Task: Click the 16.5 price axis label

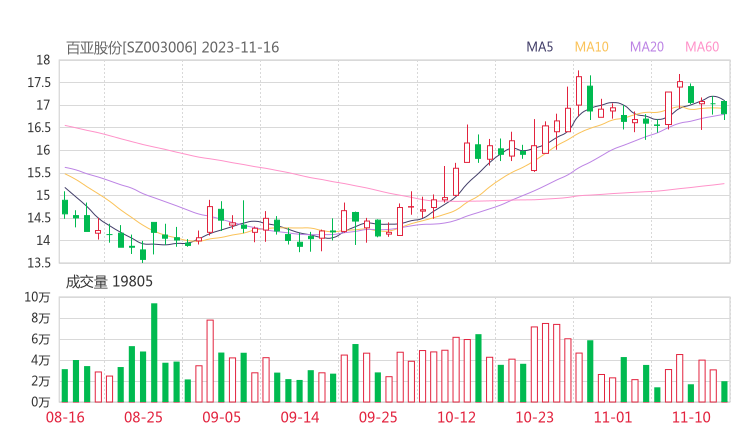Action: click(39, 127)
